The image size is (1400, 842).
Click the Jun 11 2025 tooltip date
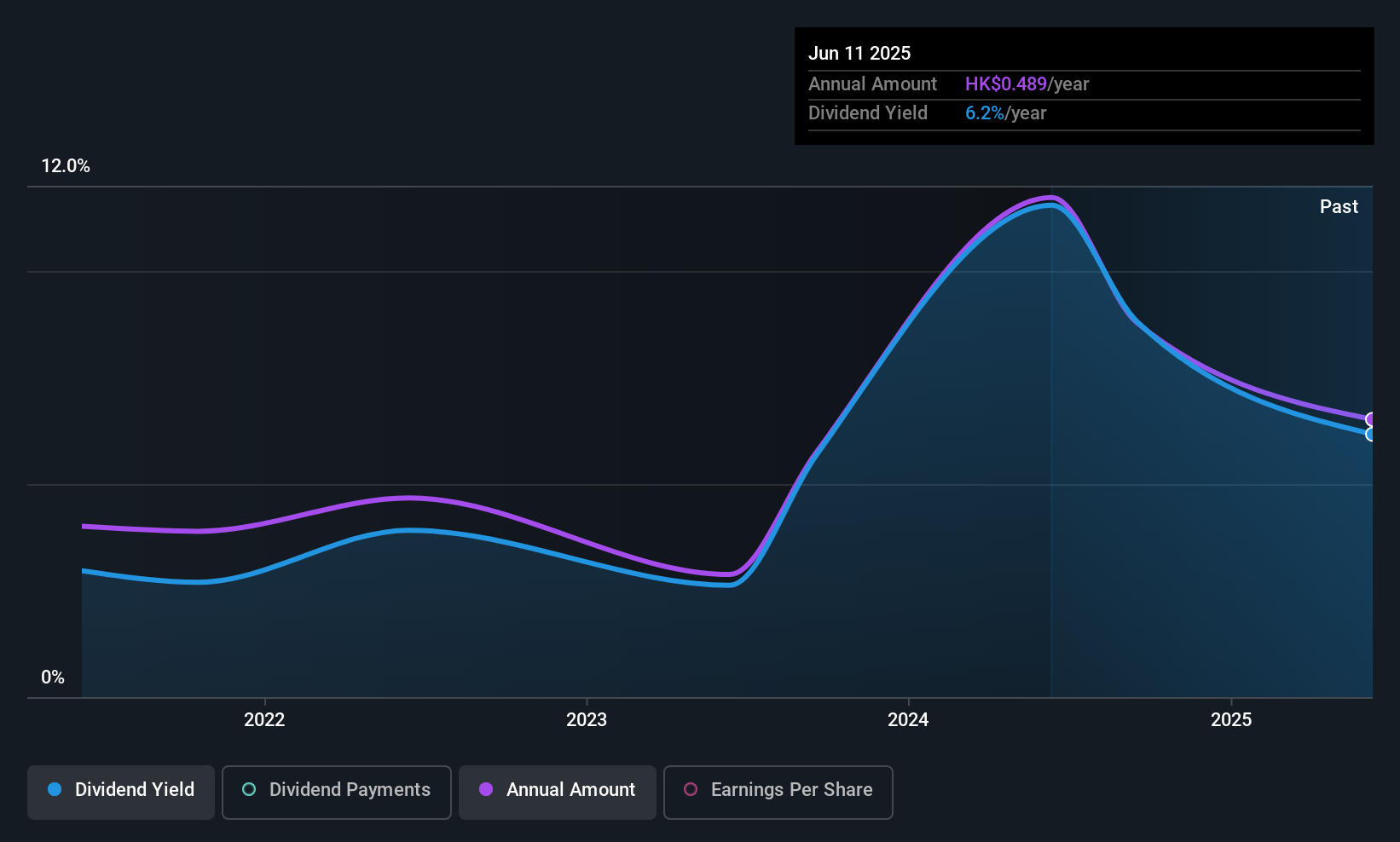859,54
